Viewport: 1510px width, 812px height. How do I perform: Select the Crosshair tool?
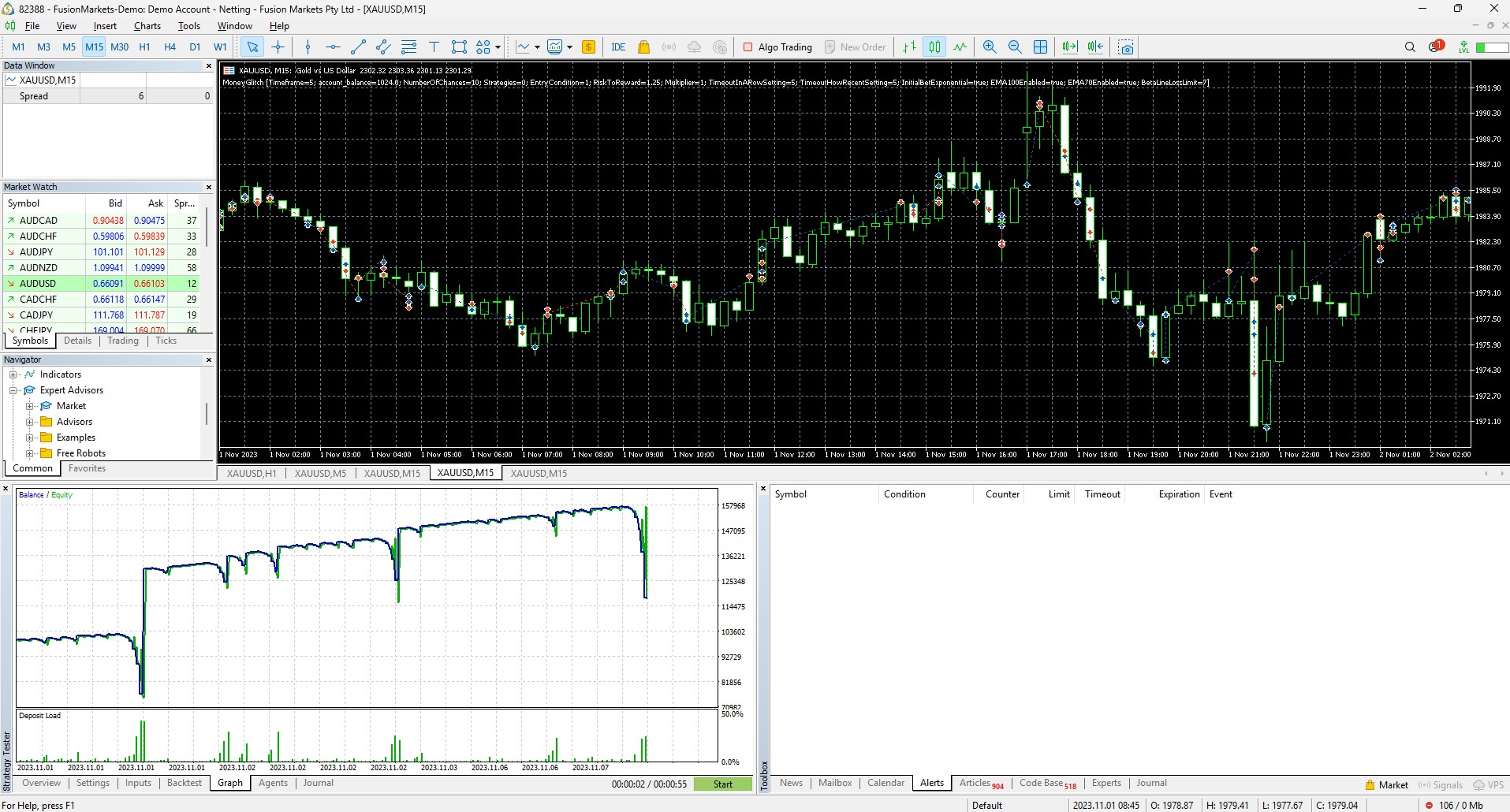pyautogui.click(x=278, y=47)
